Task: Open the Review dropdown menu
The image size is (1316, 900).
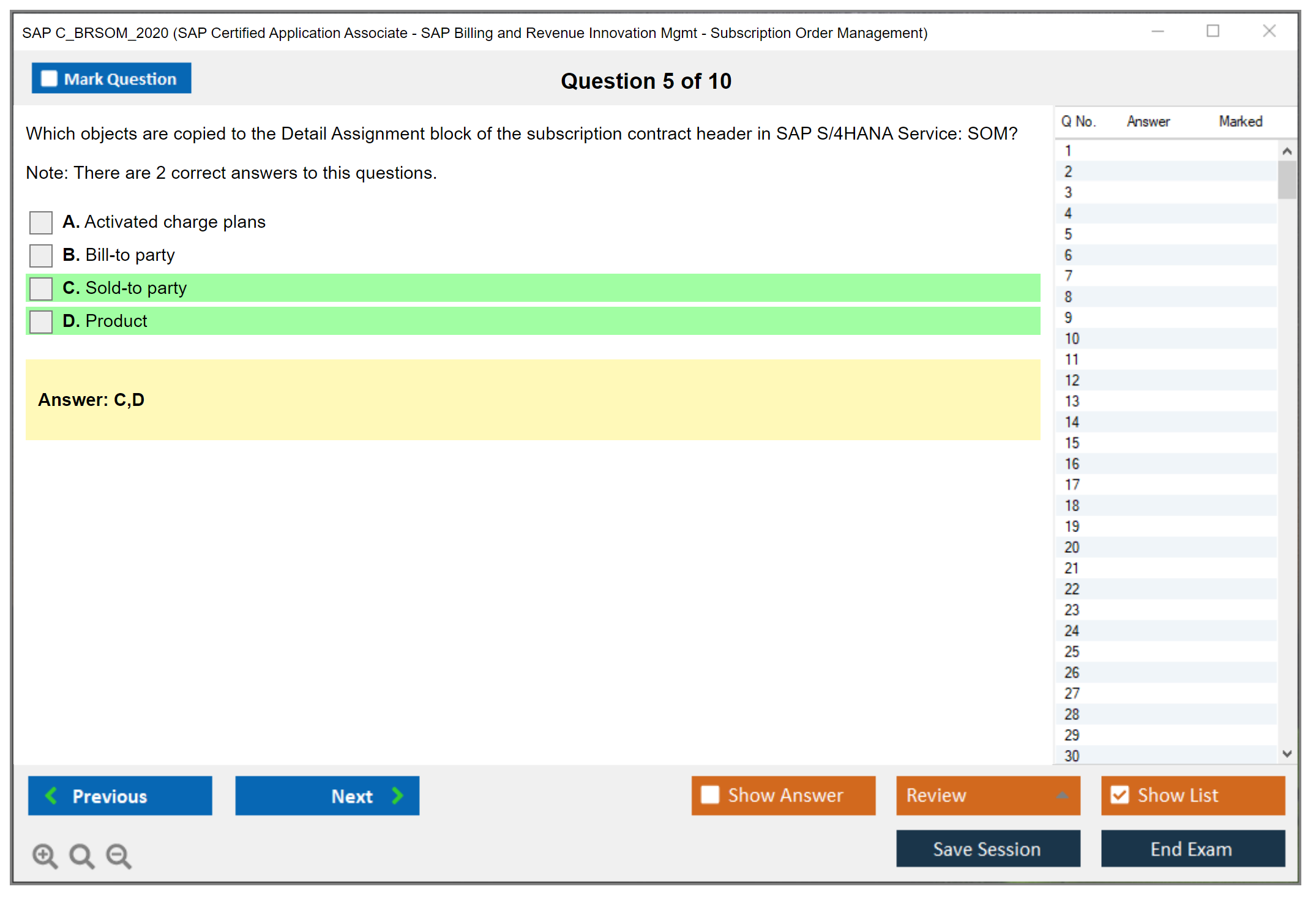Action: [x=1062, y=795]
